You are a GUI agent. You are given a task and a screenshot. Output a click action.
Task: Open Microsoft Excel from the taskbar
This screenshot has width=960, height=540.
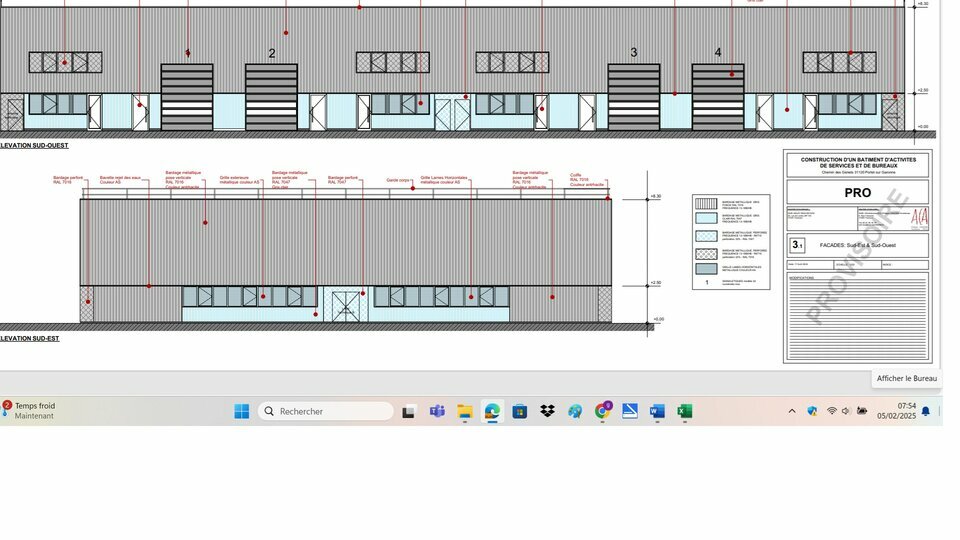pos(684,411)
